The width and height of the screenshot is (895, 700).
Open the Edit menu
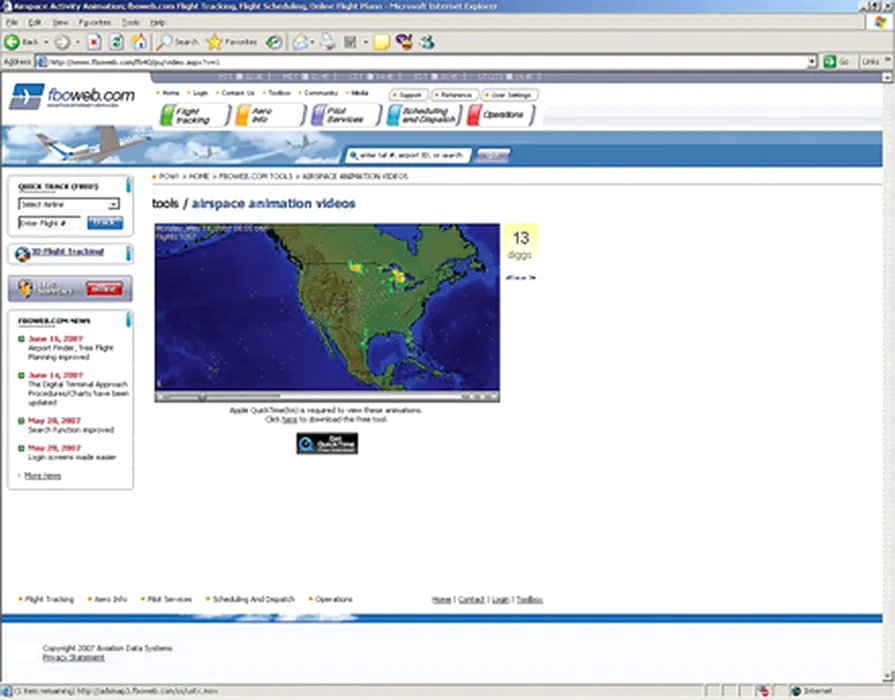click(35, 22)
